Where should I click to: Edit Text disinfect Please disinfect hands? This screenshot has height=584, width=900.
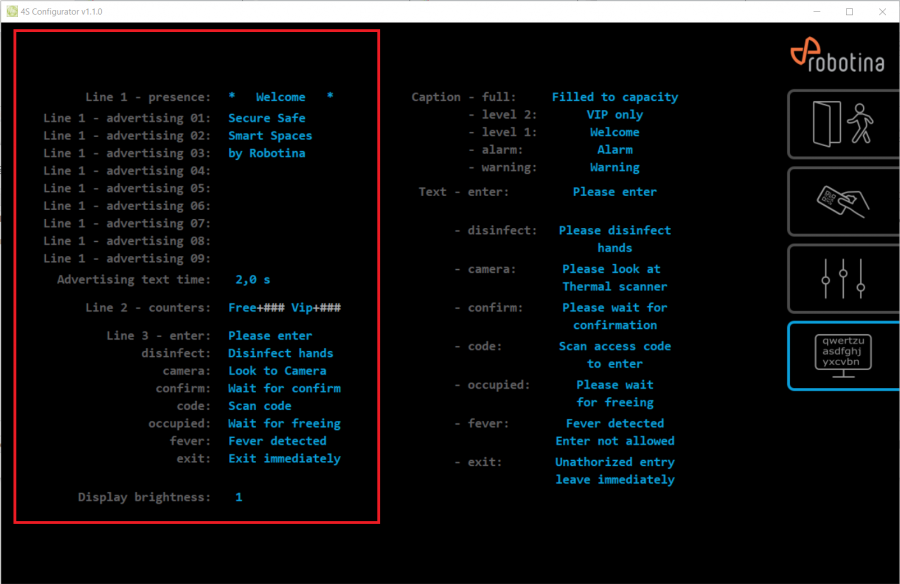point(614,239)
